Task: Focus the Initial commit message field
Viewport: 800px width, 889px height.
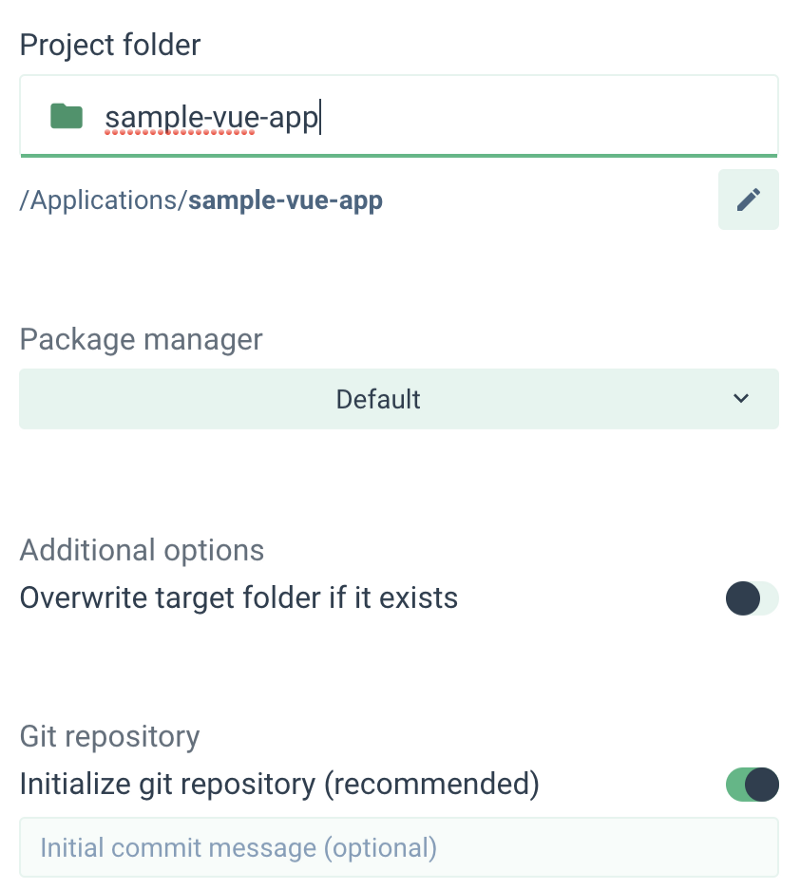Action: (398, 848)
